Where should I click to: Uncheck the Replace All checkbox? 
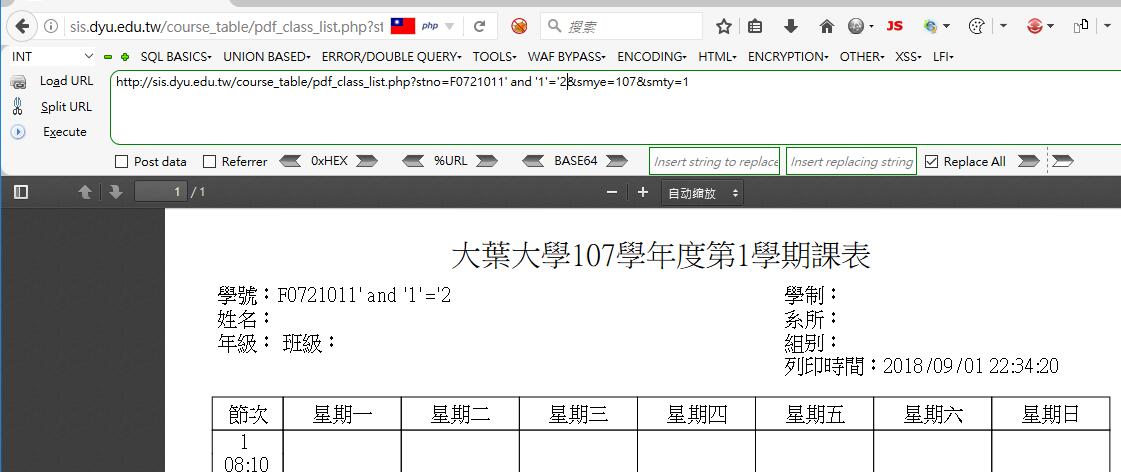931,162
